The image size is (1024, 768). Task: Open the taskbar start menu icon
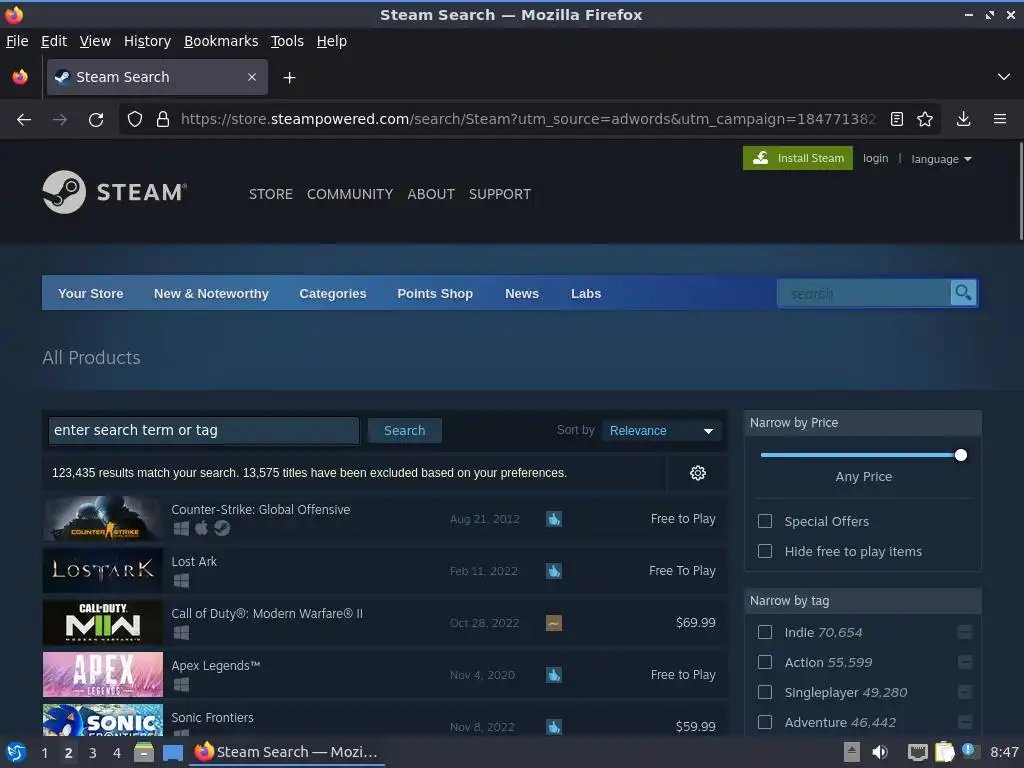pos(15,752)
